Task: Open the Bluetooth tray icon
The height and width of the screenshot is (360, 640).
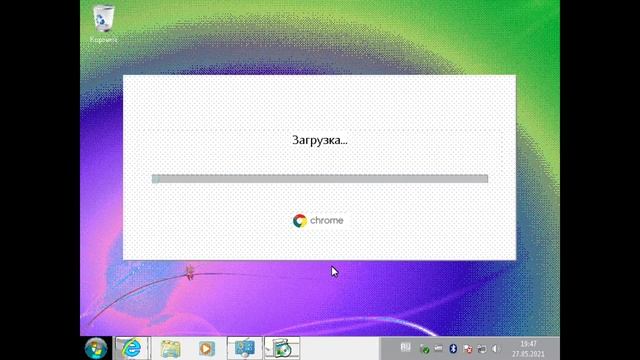Action: tap(453, 349)
